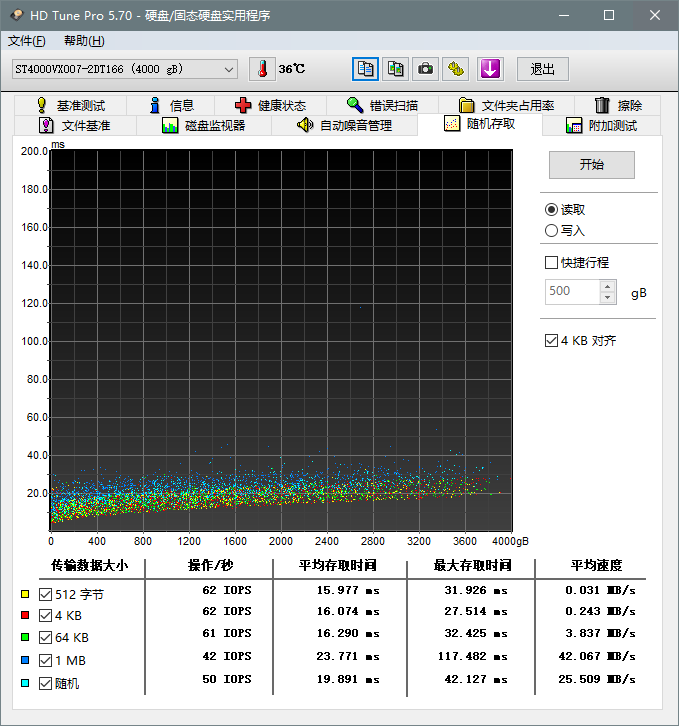Uncheck the 64 KB transfer size checkbox
This screenshot has height=726, width=679.
point(45,638)
